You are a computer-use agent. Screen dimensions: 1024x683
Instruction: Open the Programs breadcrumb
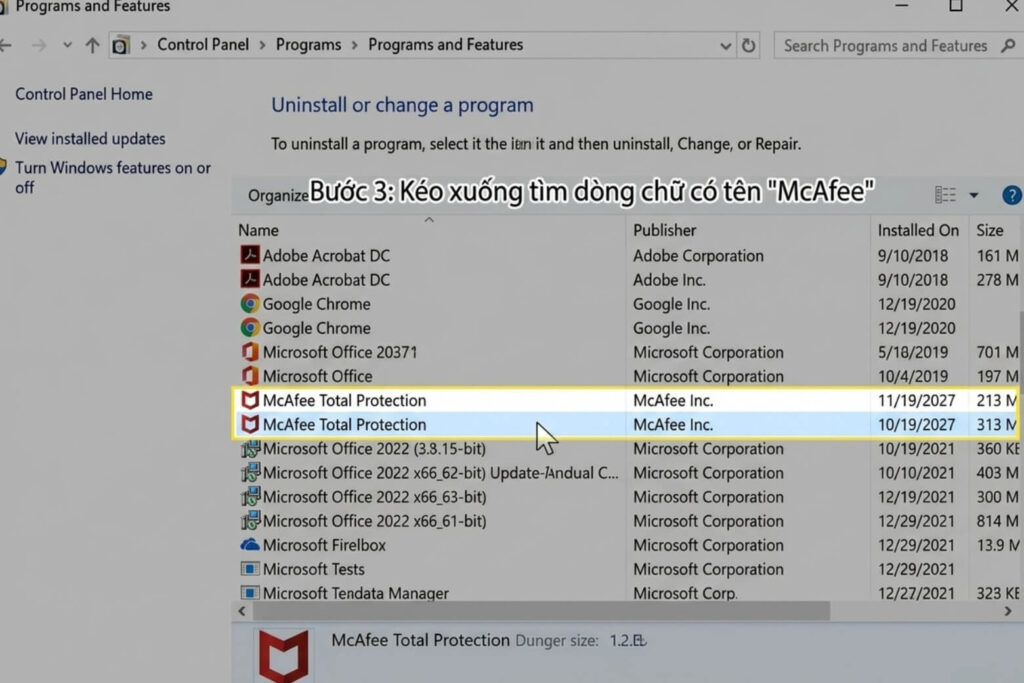click(x=308, y=44)
